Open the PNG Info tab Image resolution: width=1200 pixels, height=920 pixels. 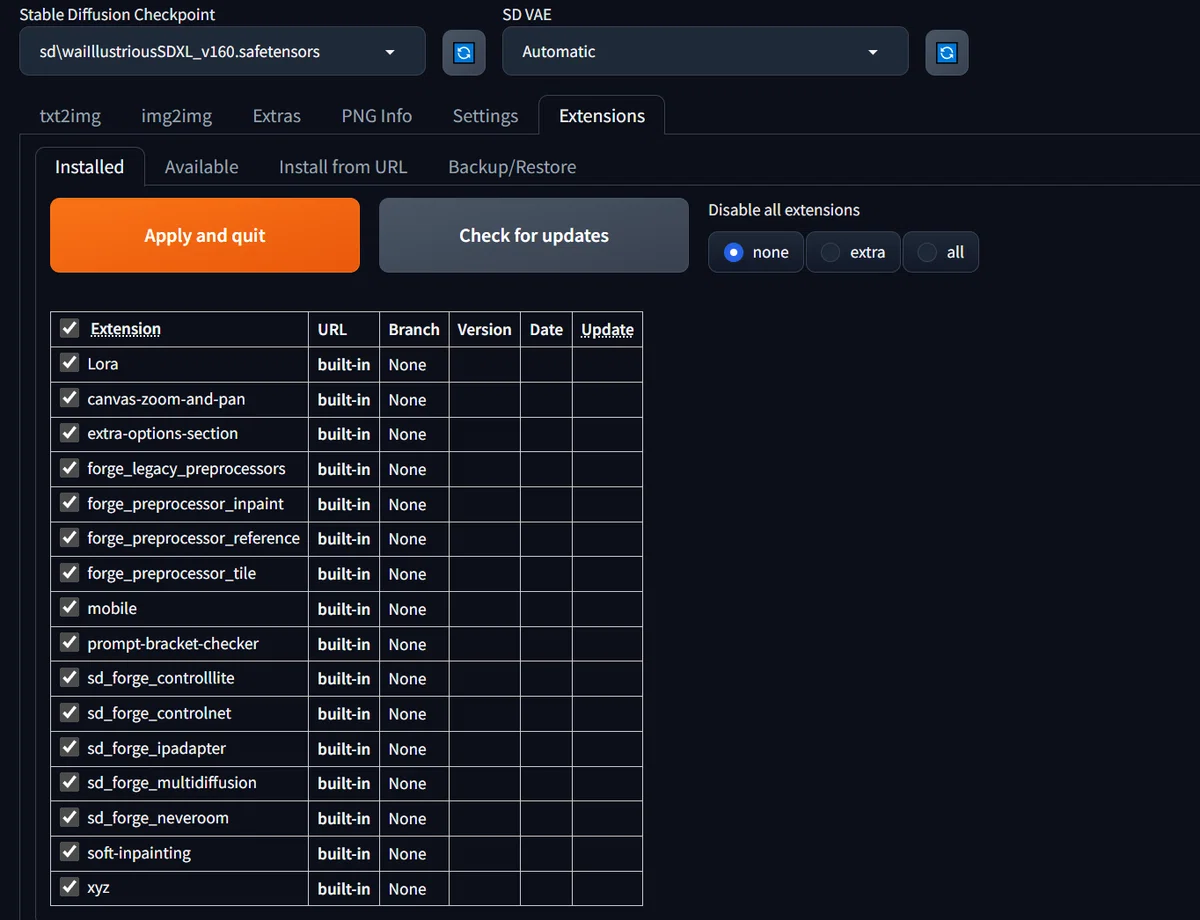(x=377, y=116)
